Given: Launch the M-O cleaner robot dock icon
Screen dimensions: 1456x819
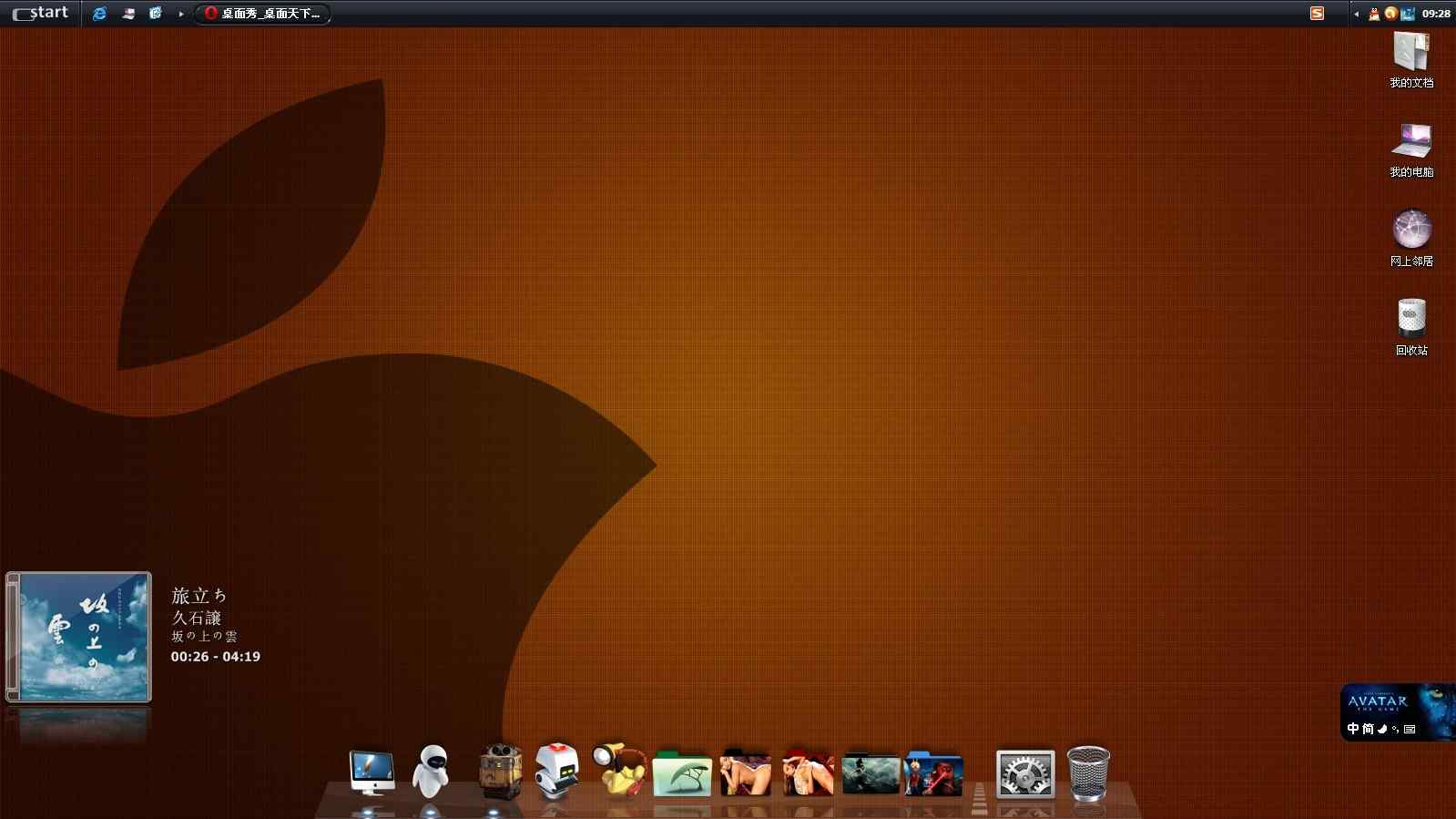Looking at the screenshot, I should pos(557,771).
